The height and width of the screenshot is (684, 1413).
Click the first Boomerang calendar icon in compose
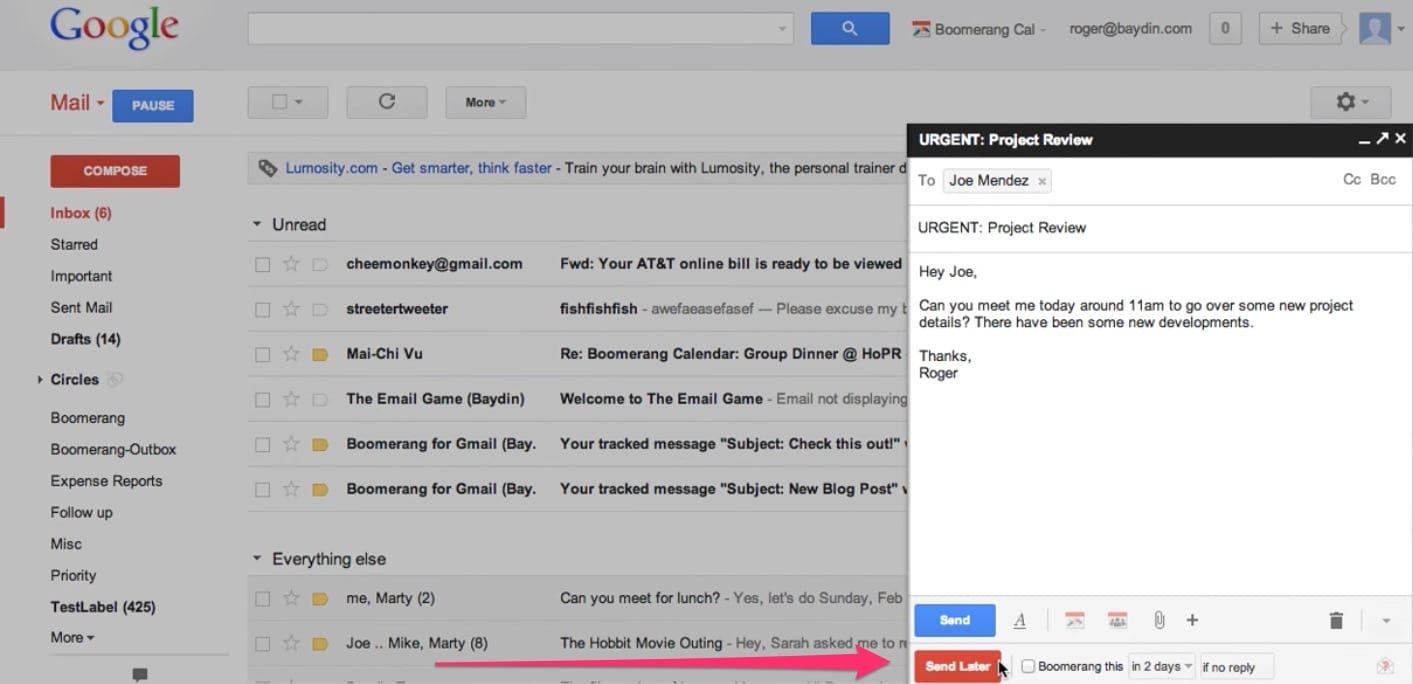coord(1074,621)
